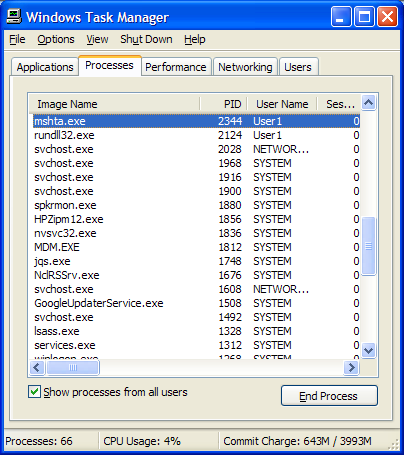Select the Processes tab
Viewport: 404px width, 455px height.
coord(110,65)
